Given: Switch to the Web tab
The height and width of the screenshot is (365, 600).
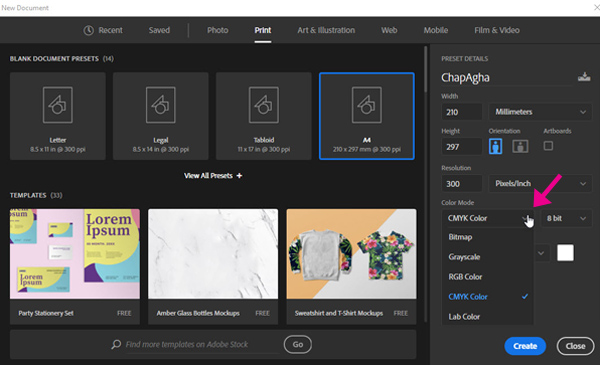Looking at the screenshot, I should coord(389,30).
